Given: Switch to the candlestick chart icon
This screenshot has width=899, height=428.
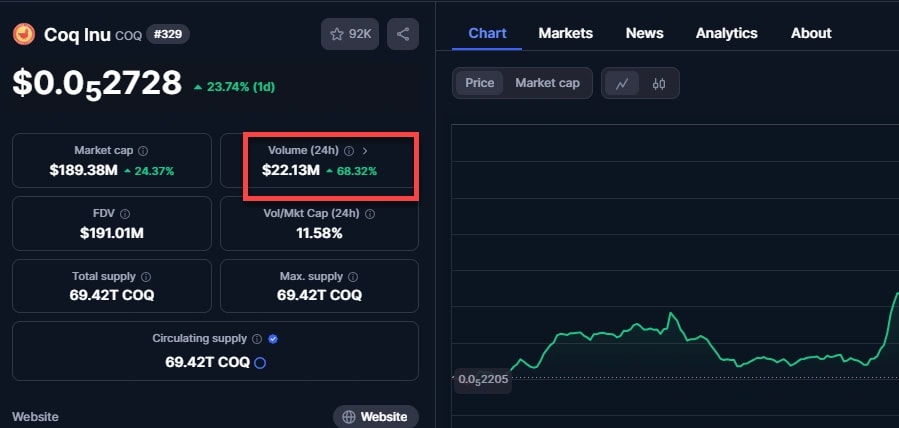Looking at the screenshot, I should (658, 83).
